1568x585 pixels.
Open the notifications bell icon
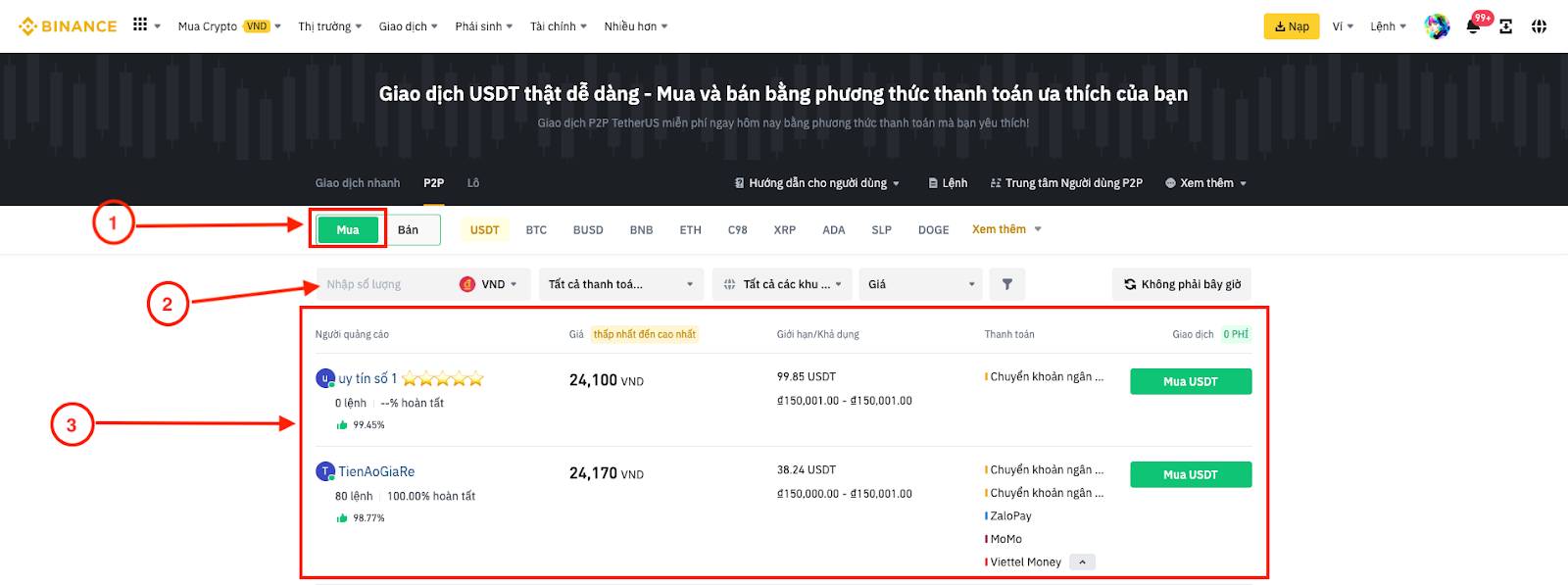click(x=1473, y=26)
